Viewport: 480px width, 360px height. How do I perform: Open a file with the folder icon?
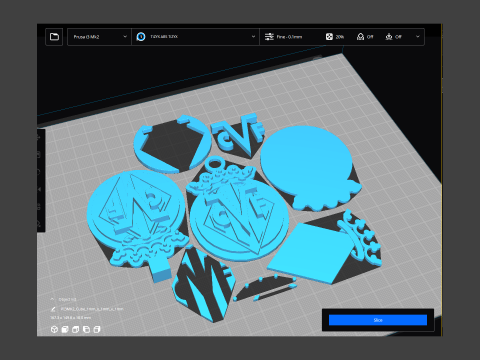(54, 37)
